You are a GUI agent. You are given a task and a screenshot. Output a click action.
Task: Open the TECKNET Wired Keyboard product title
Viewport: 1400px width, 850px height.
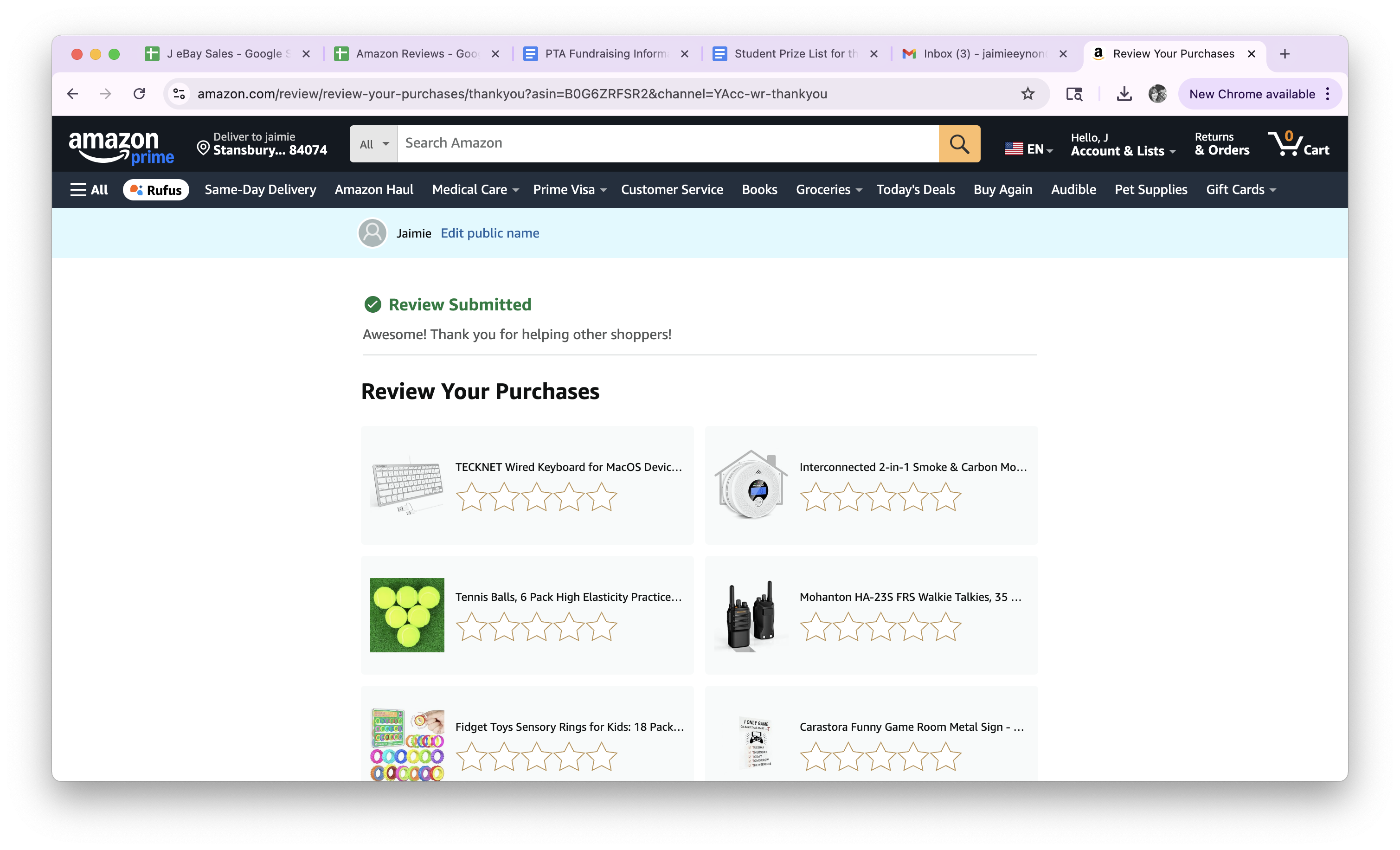click(568, 467)
